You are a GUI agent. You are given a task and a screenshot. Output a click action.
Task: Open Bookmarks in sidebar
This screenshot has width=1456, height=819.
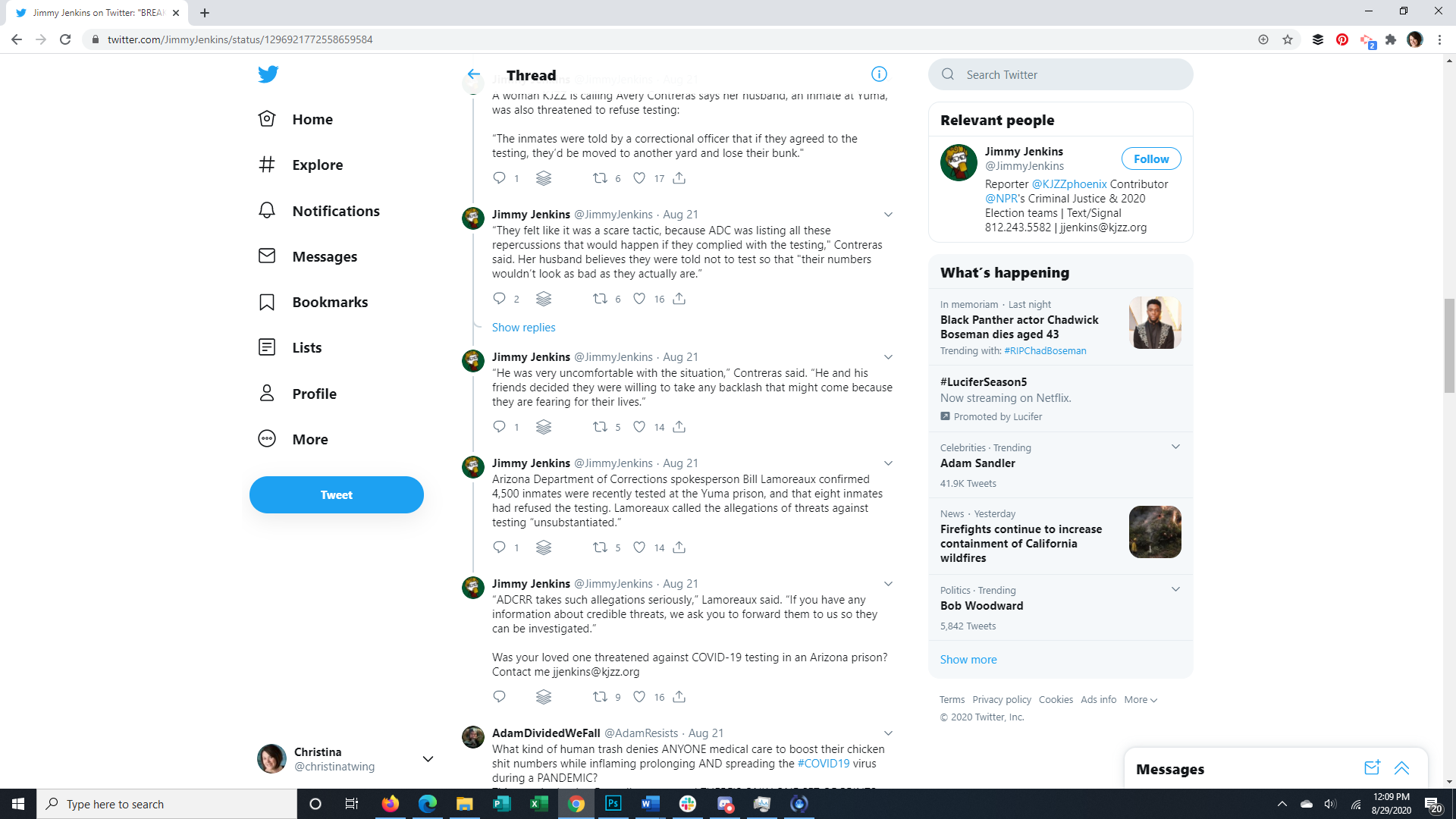[329, 302]
